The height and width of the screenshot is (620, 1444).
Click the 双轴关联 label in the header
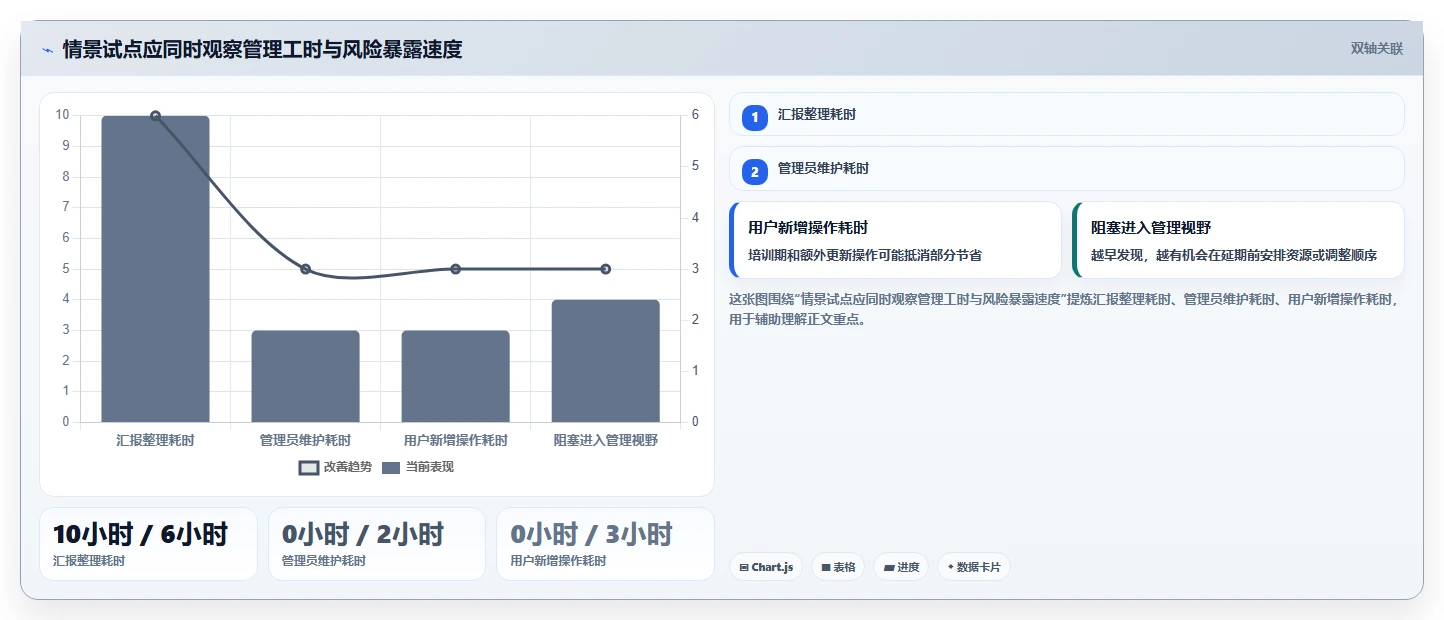[x=1377, y=49]
